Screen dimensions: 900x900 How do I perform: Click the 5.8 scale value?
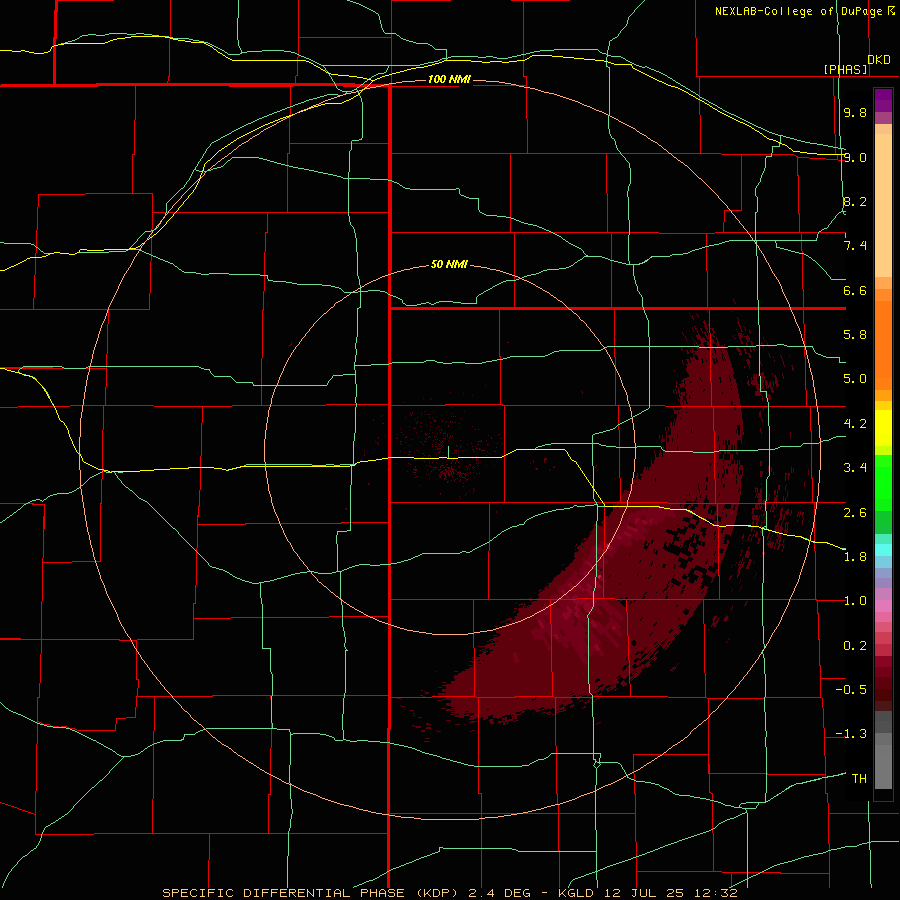pos(855,335)
